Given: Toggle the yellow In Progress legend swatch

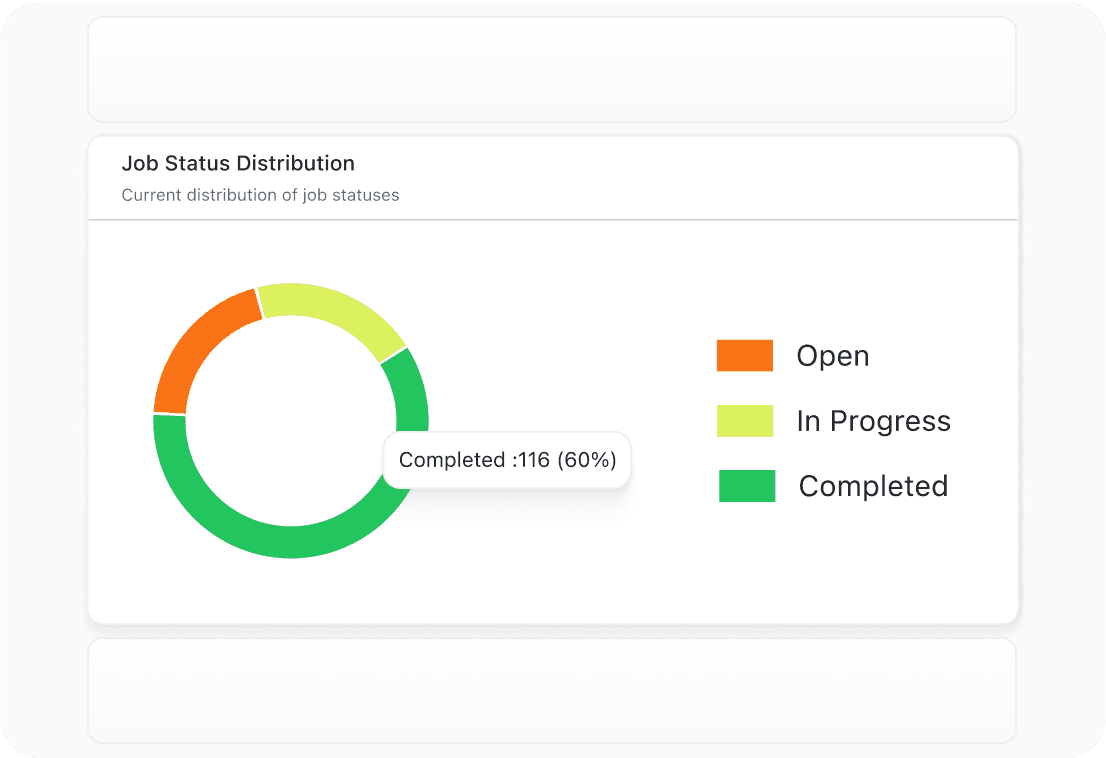Looking at the screenshot, I should point(744,421).
